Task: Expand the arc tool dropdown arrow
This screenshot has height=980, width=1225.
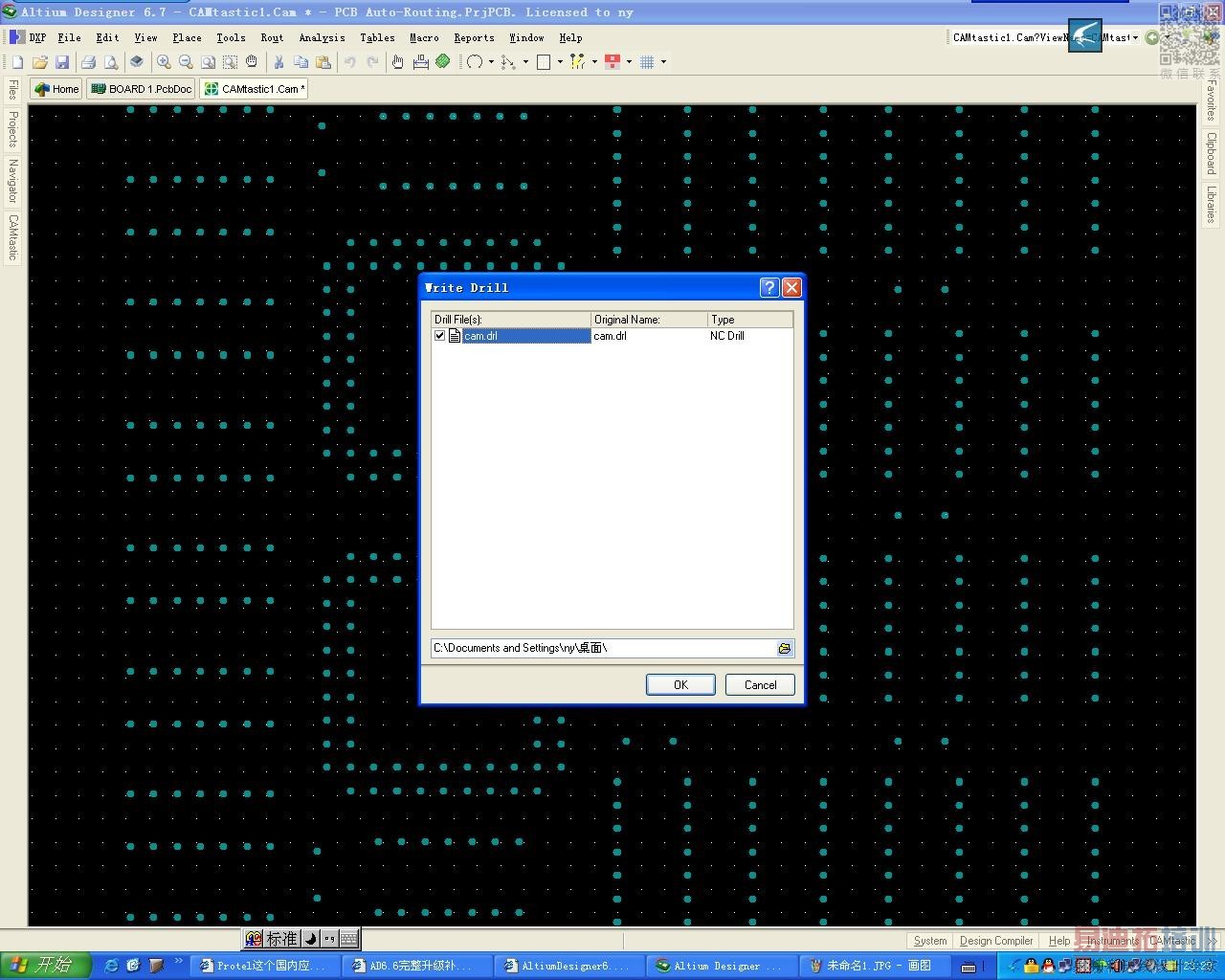Action: point(491,62)
